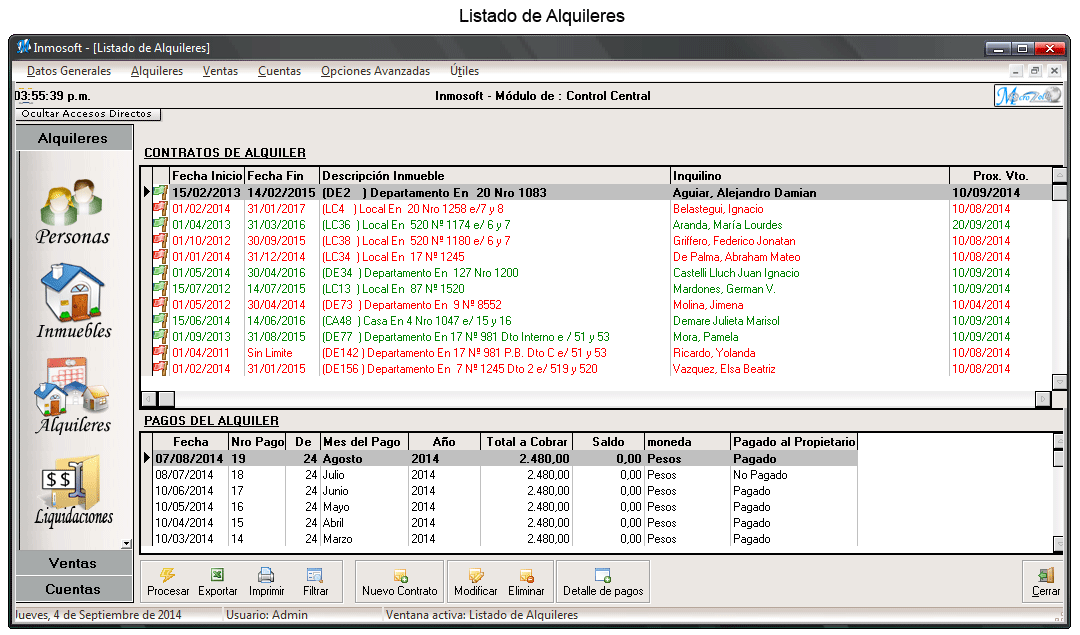Open the Útiles menu
1080x635 pixels.
[464, 71]
